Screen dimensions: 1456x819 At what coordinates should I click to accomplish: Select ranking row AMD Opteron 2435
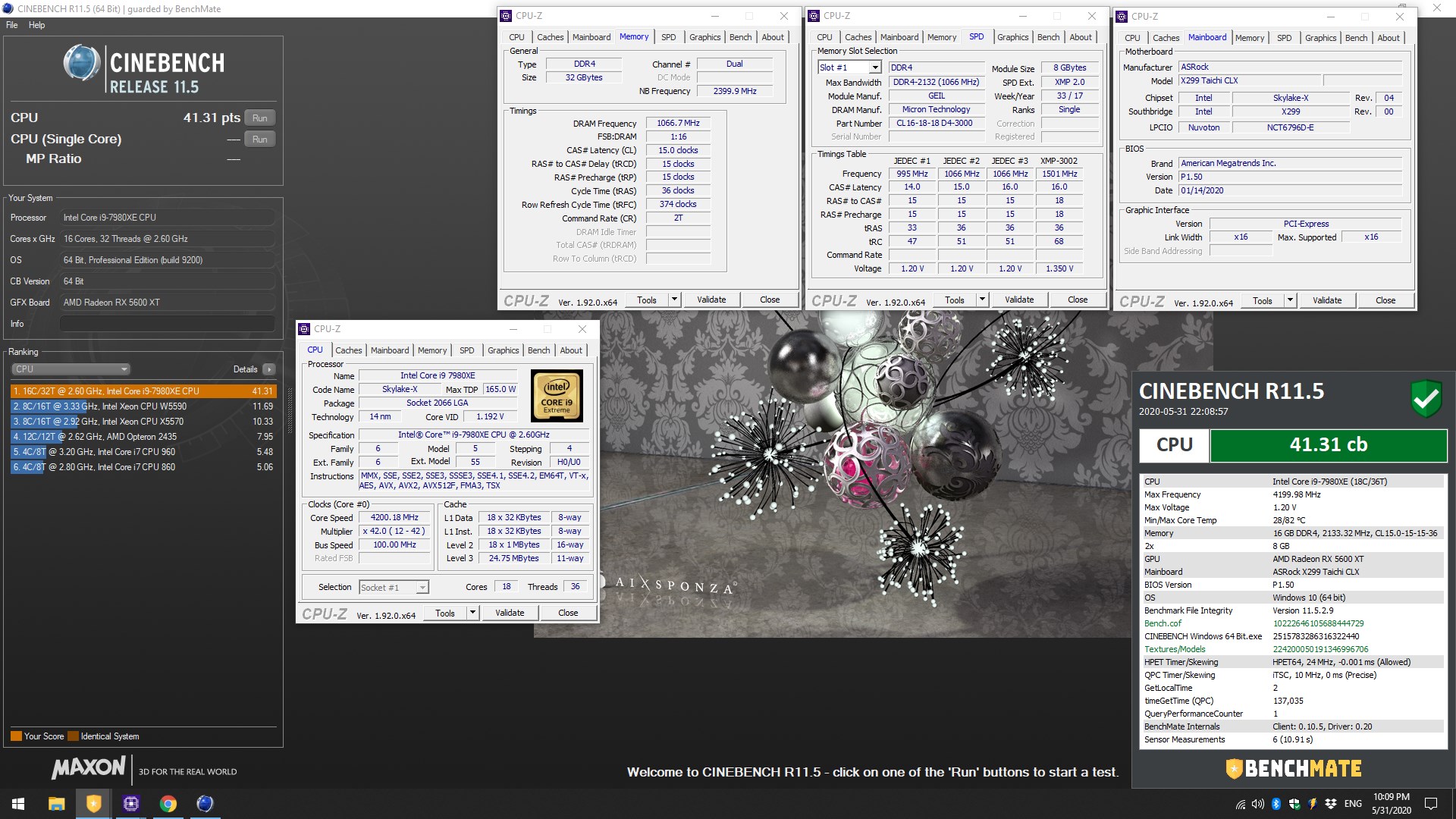point(143,437)
